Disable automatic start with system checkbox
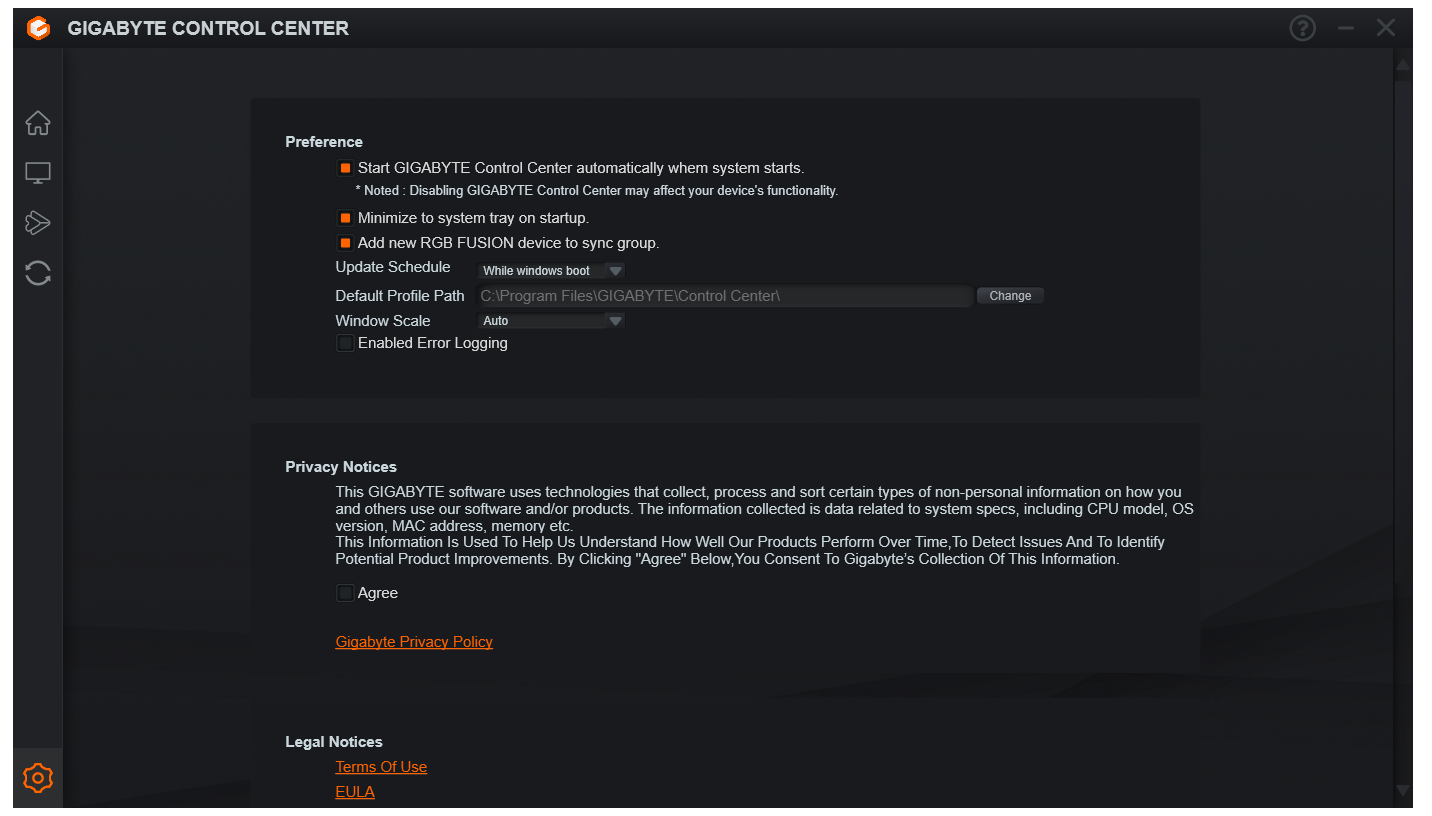The image size is (1432, 816). [x=345, y=168]
